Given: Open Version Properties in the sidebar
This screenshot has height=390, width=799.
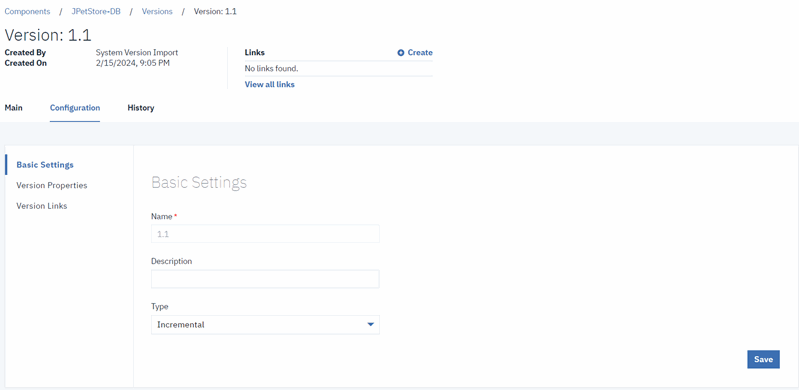Looking at the screenshot, I should coord(52,186).
